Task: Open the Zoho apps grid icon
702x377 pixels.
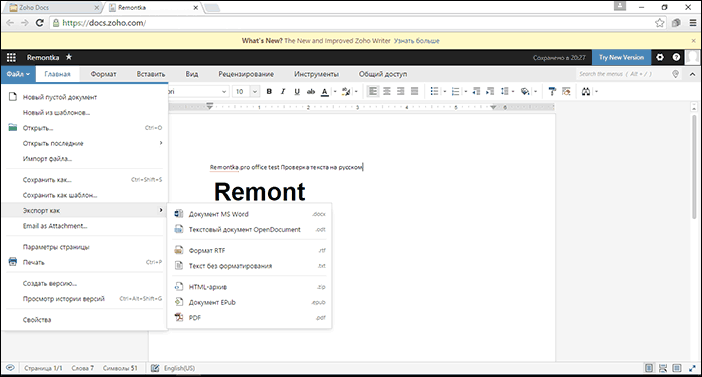Action: [x=11, y=57]
